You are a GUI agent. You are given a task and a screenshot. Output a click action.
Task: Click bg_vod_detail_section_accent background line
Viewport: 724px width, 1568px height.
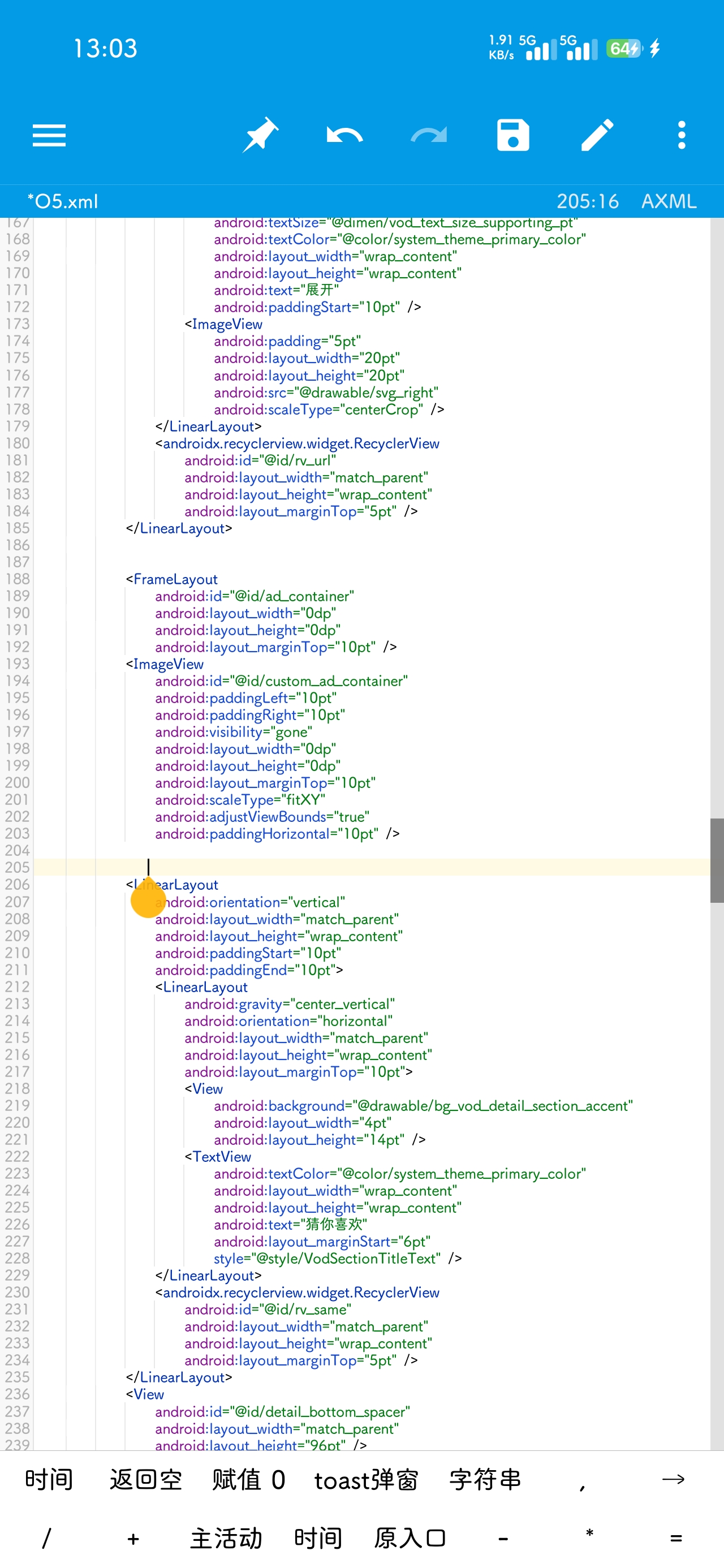(x=423, y=1106)
